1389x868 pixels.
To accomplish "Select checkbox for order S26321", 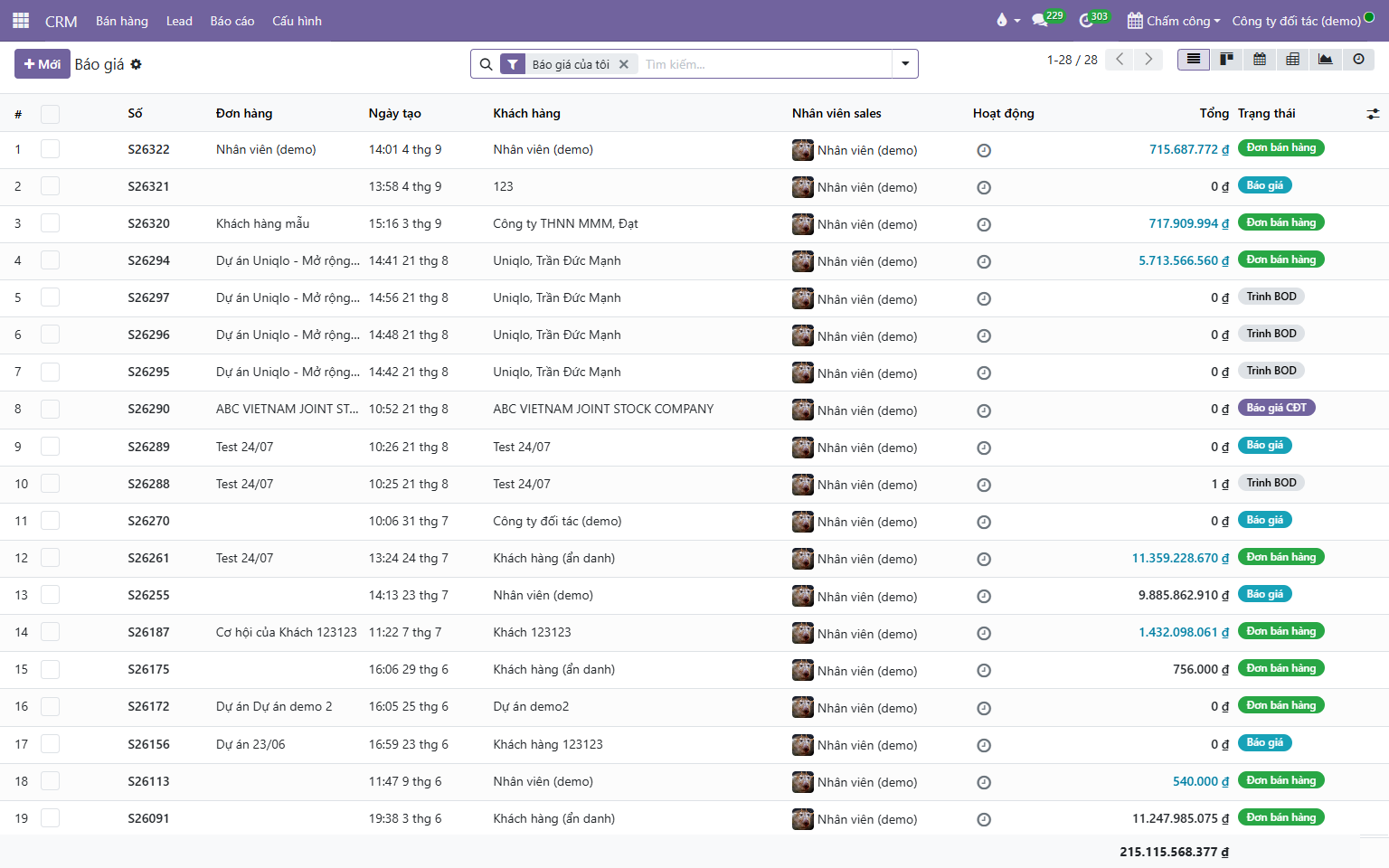I will (51, 186).
